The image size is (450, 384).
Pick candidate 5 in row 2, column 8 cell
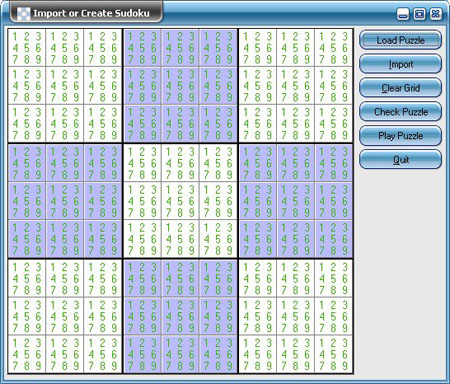click(295, 86)
